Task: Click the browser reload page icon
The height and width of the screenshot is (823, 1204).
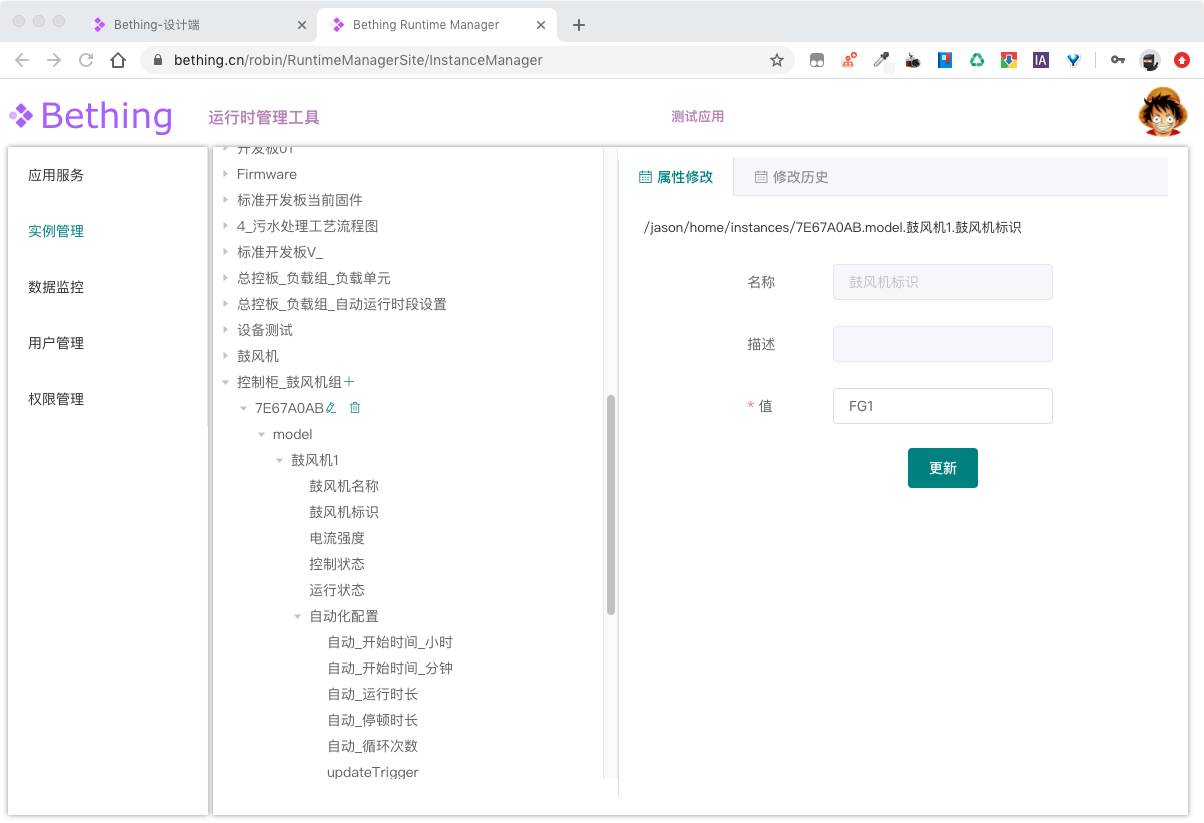Action: tap(86, 60)
